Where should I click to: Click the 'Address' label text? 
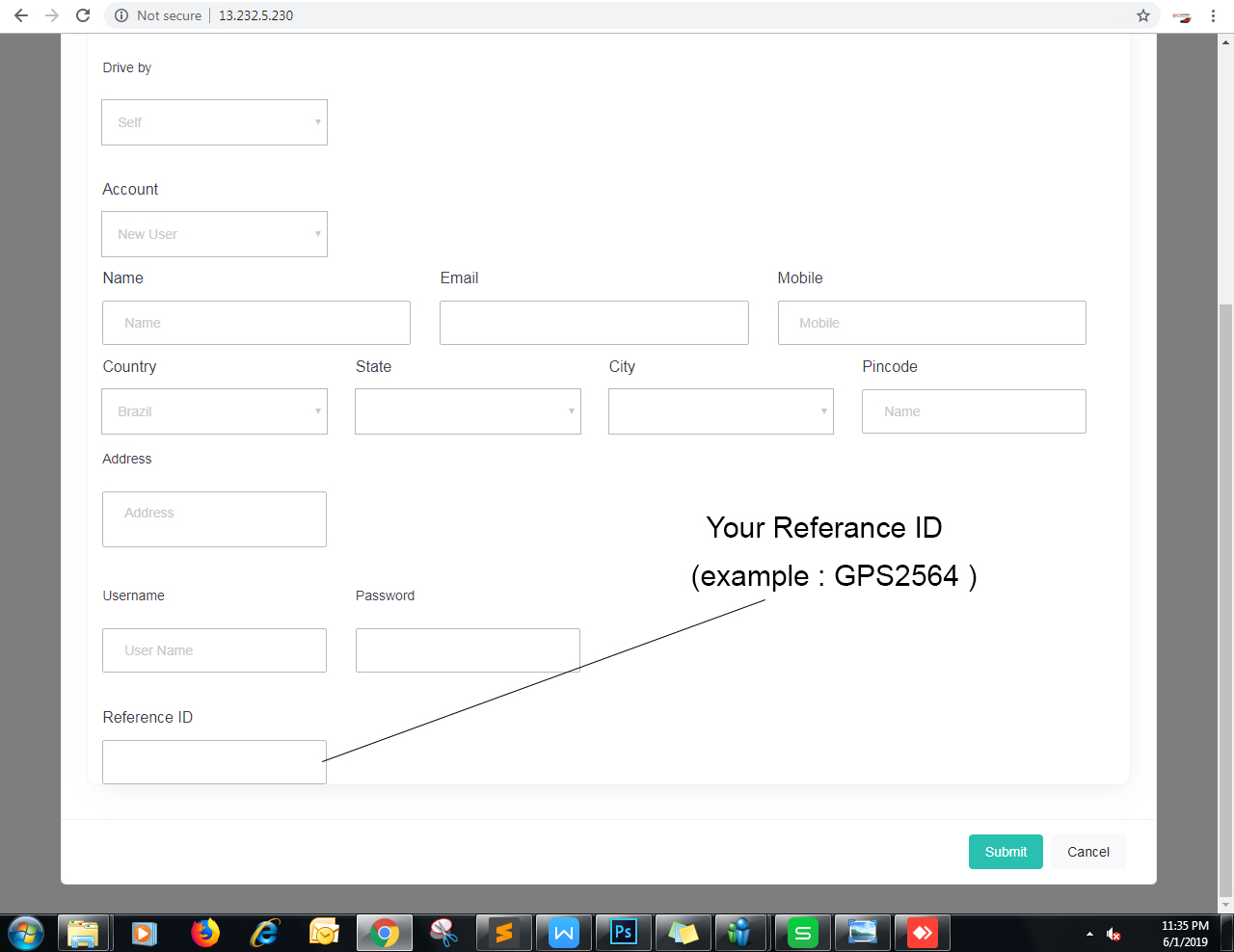(127, 459)
